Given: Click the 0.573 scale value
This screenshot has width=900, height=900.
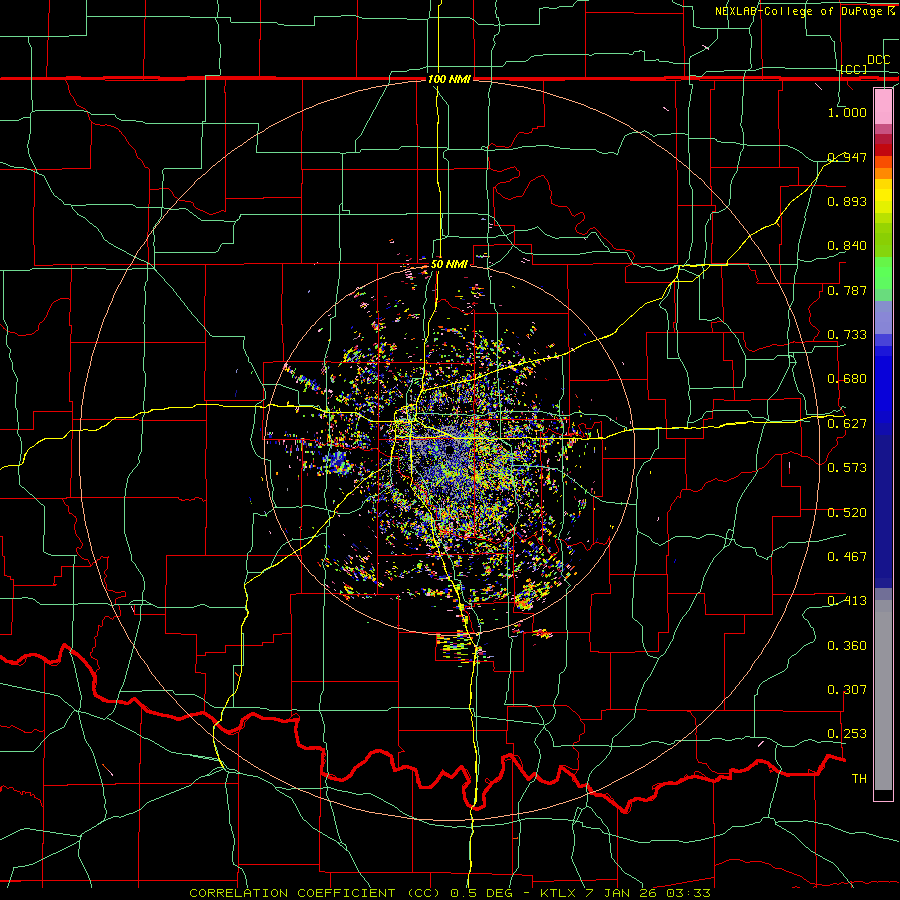Looking at the screenshot, I should coord(847,468).
